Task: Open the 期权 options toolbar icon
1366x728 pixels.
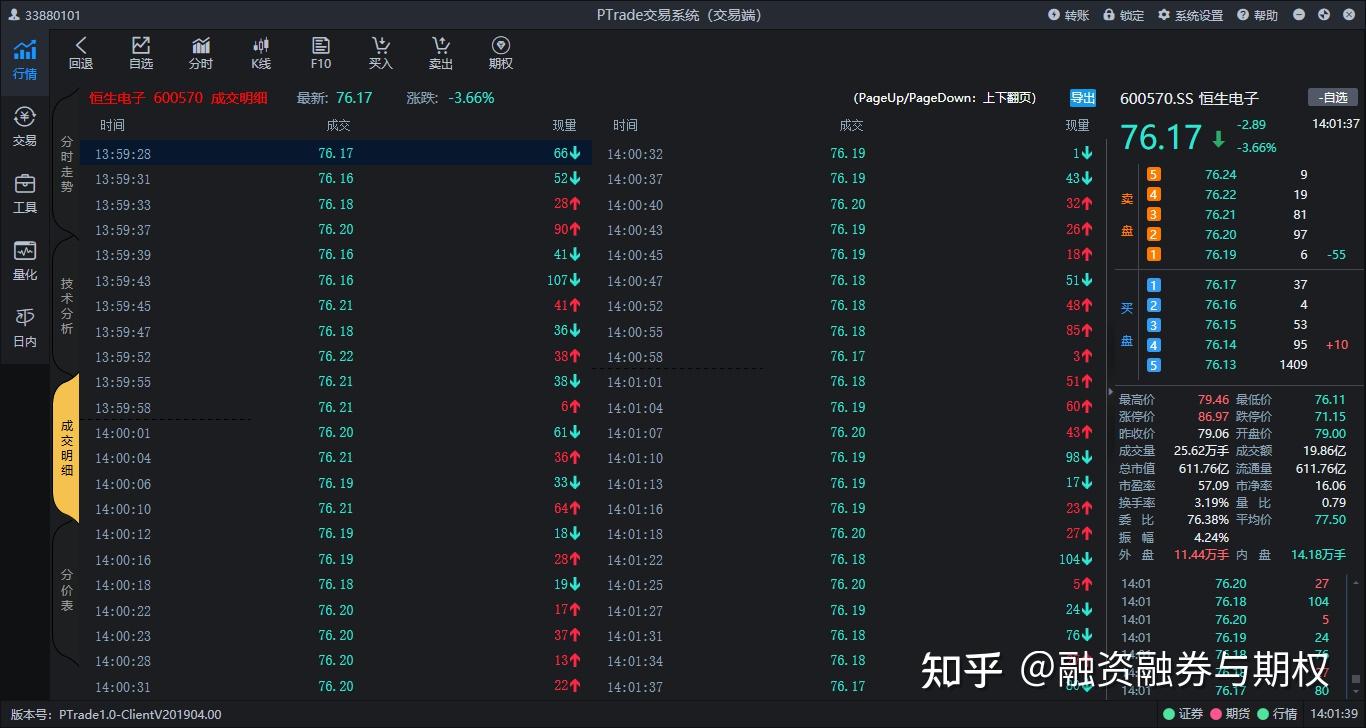Action: point(501,53)
